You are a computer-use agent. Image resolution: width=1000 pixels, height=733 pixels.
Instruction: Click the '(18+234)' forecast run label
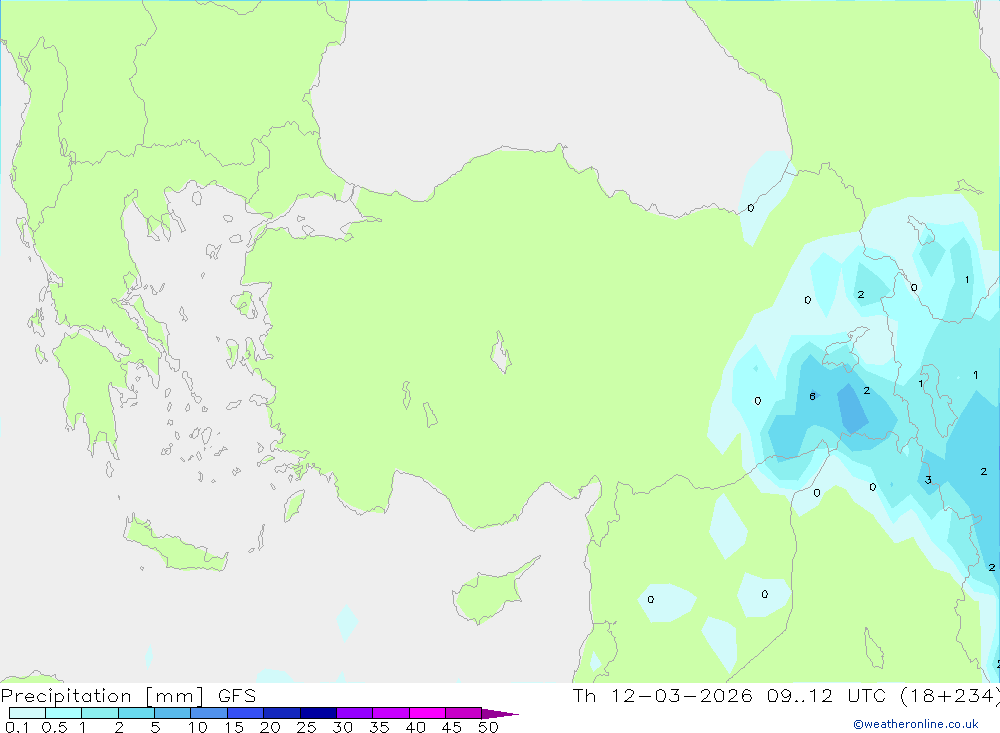click(x=950, y=696)
